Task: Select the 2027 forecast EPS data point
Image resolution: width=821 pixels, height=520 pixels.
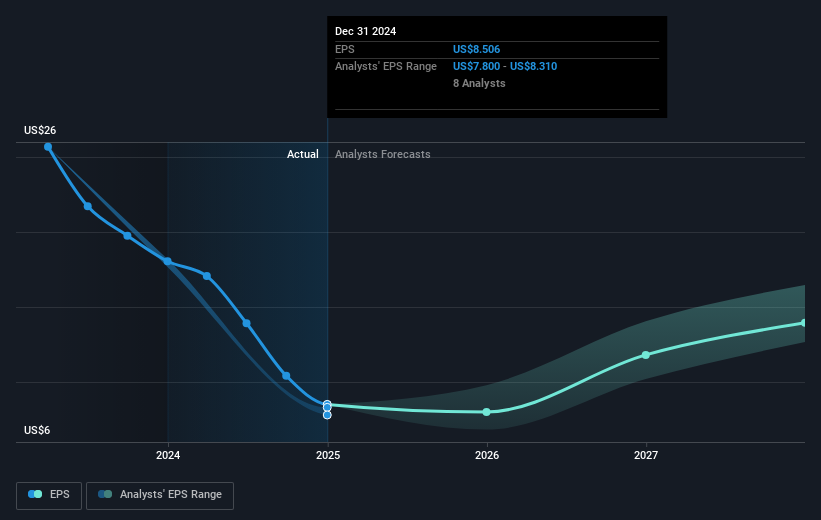Action: tap(646, 355)
